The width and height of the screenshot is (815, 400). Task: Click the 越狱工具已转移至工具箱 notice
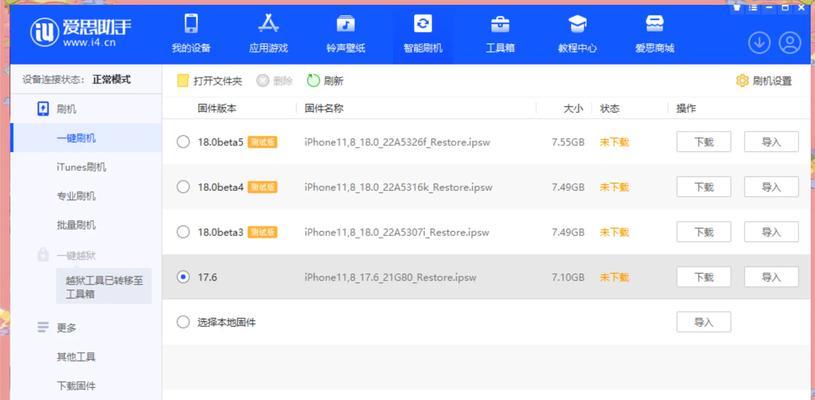104,287
